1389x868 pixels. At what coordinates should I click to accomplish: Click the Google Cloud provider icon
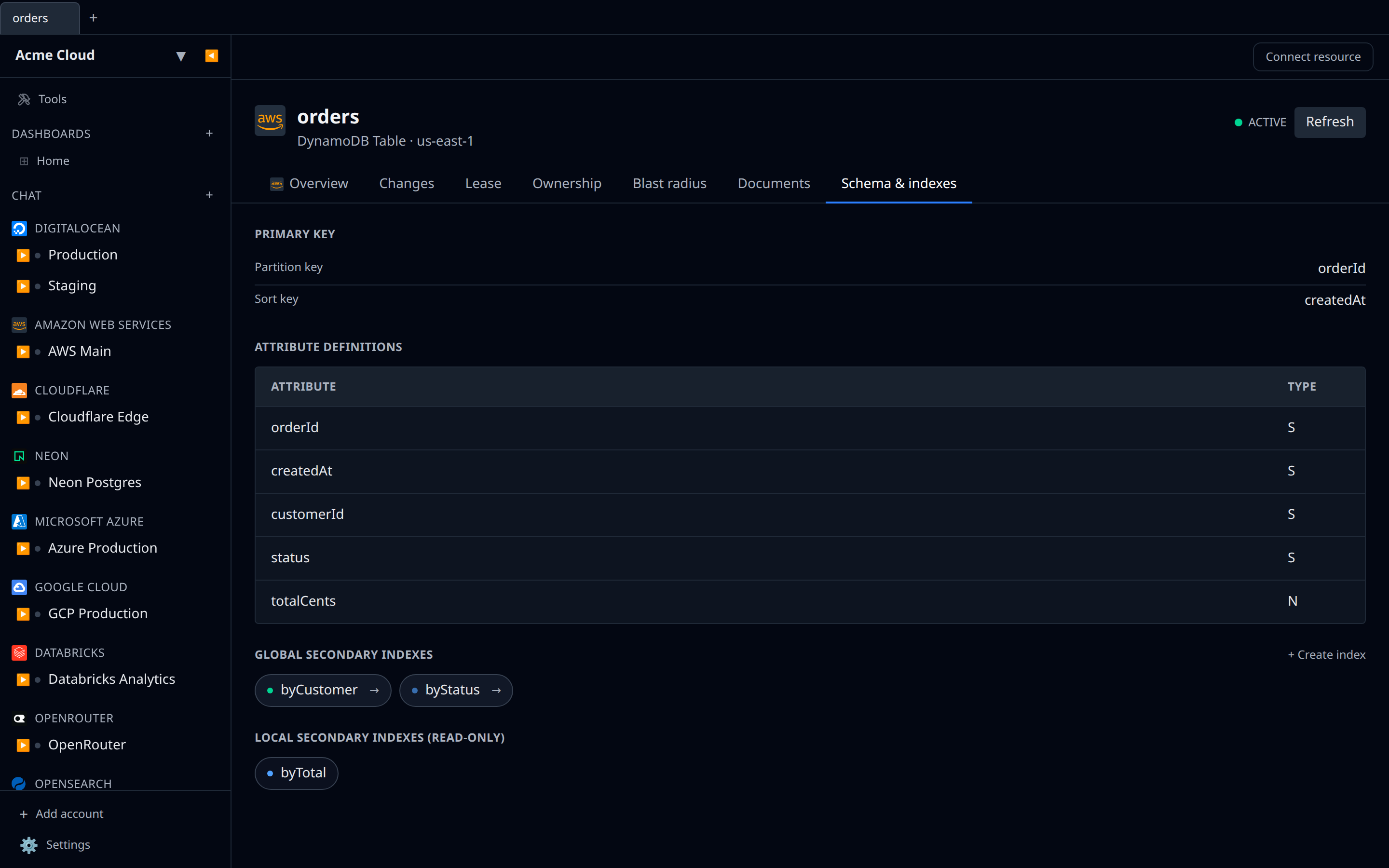19,587
